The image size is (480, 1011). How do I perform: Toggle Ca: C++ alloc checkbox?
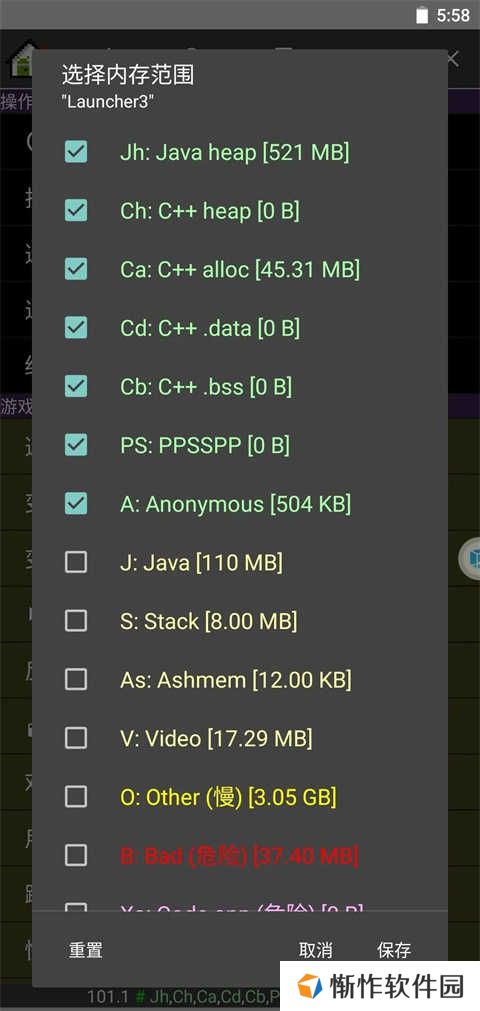point(76,270)
